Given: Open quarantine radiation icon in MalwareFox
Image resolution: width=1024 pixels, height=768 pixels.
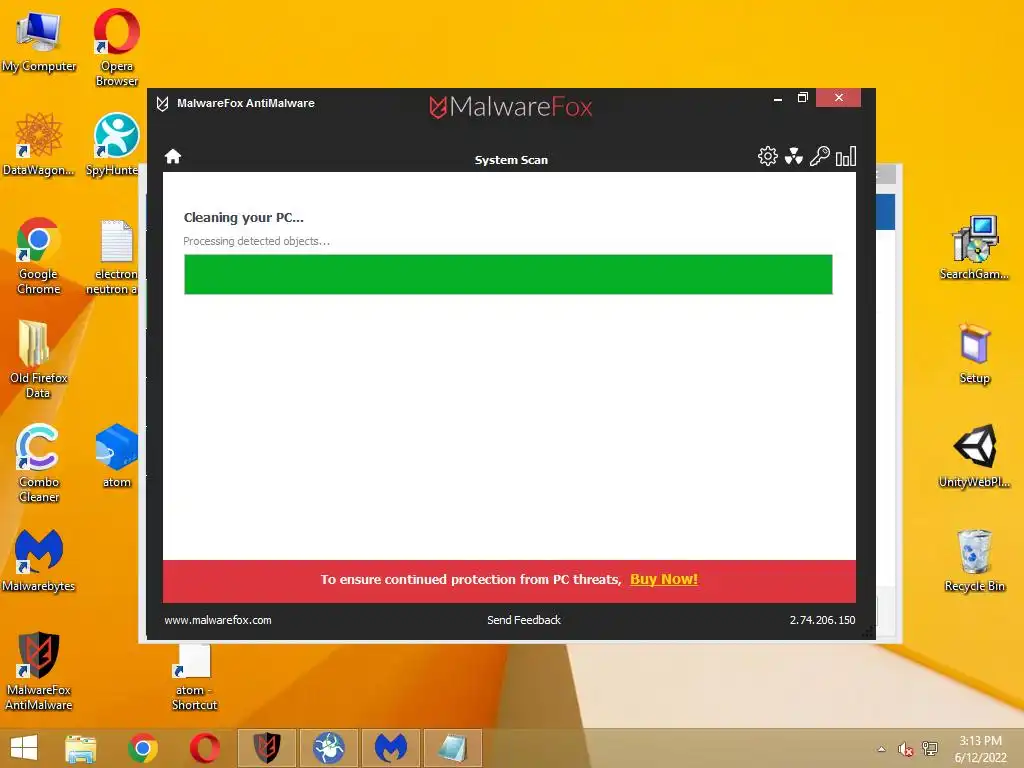Looking at the screenshot, I should (x=793, y=156).
